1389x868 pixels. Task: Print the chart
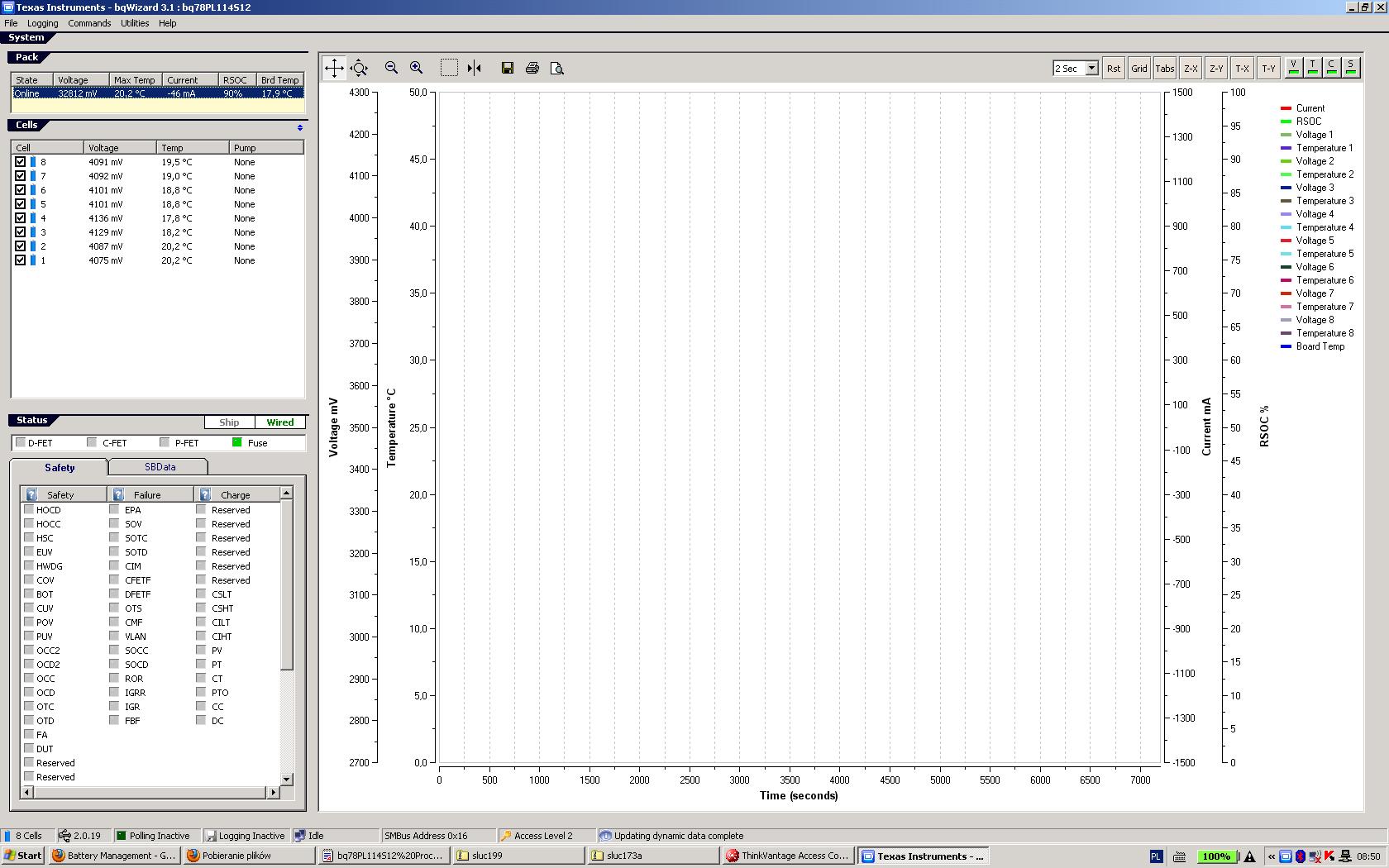pos(532,68)
